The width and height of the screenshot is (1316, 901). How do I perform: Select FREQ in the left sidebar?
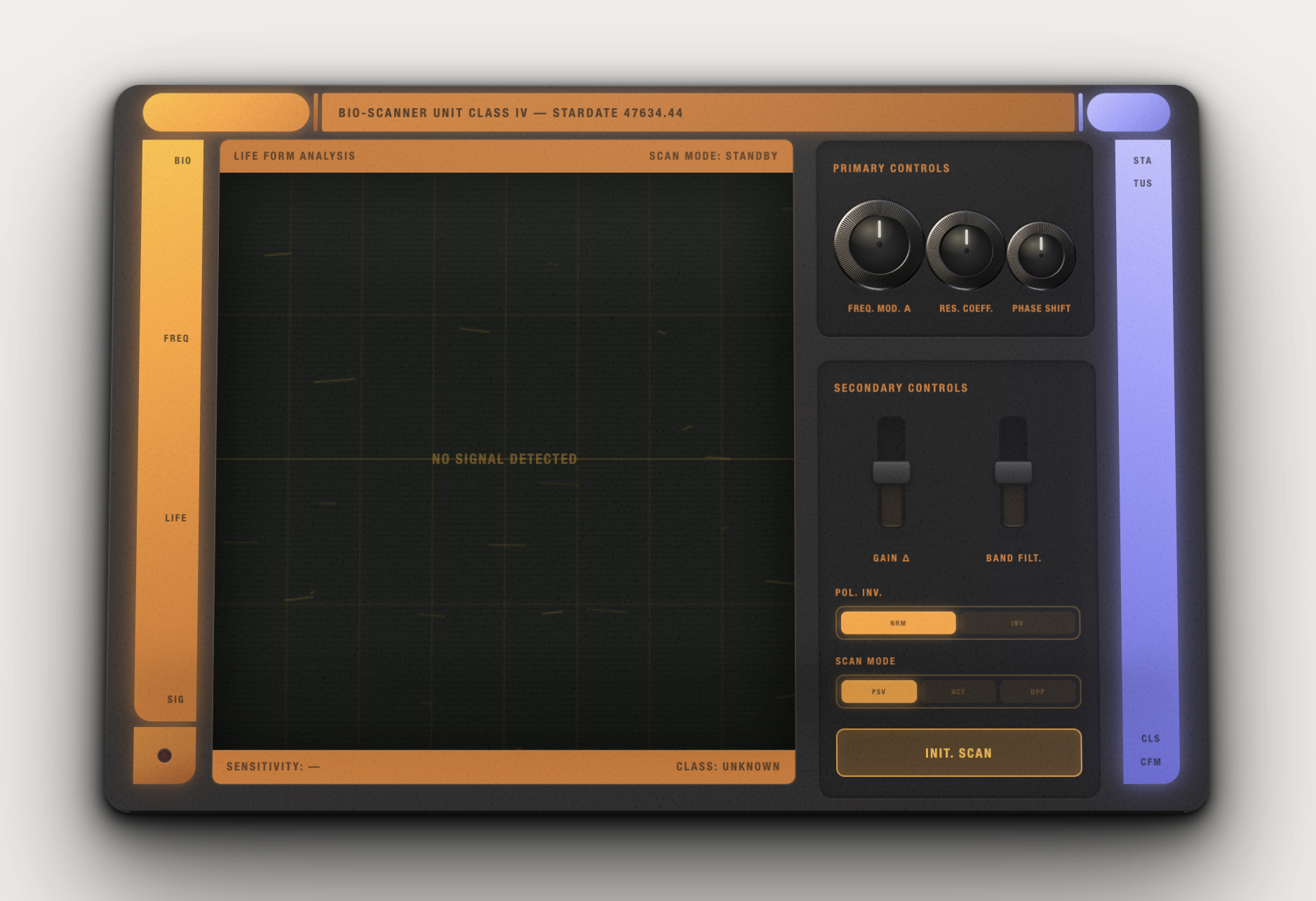(176, 338)
